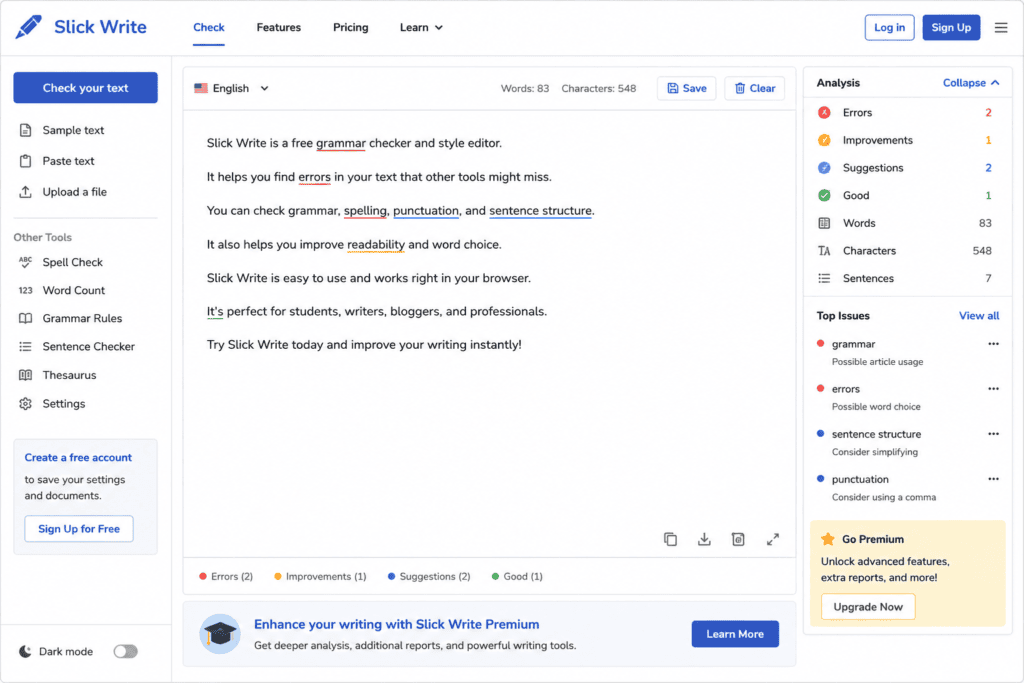Click the Log in button
The width and height of the screenshot is (1024, 683).
tap(889, 27)
